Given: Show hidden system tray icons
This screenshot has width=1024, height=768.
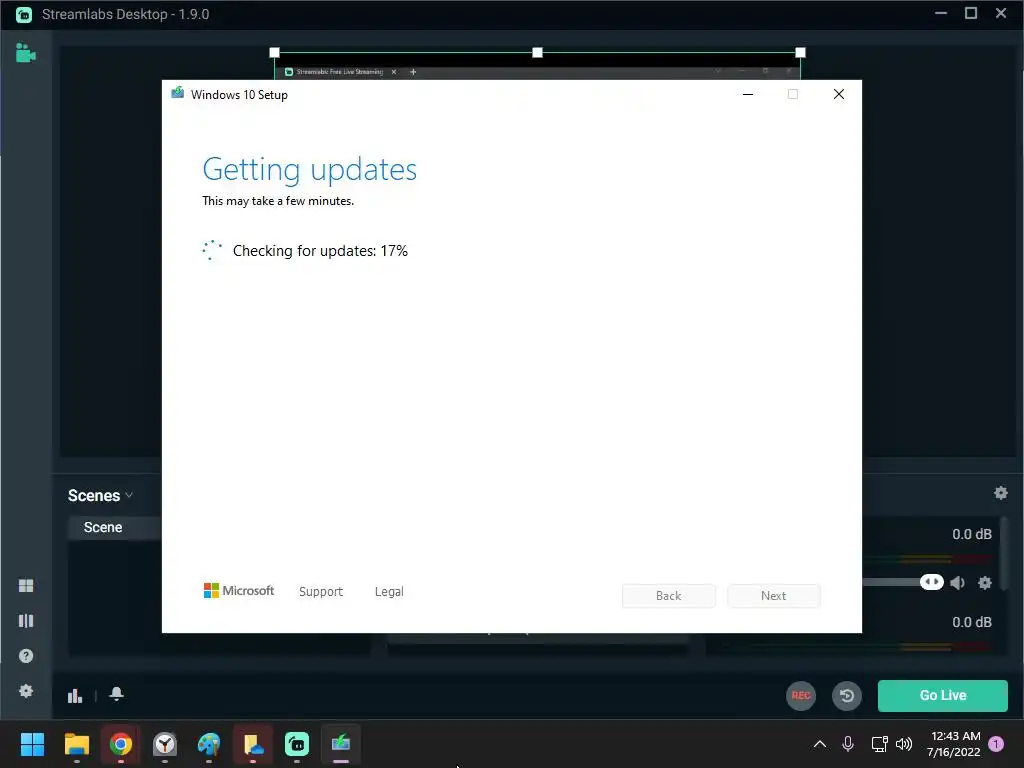Looking at the screenshot, I should (x=820, y=744).
